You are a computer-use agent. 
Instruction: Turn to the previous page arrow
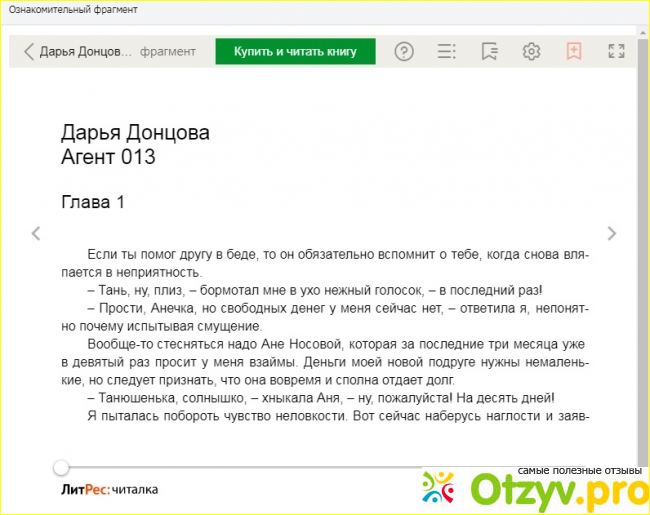point(36,234)
